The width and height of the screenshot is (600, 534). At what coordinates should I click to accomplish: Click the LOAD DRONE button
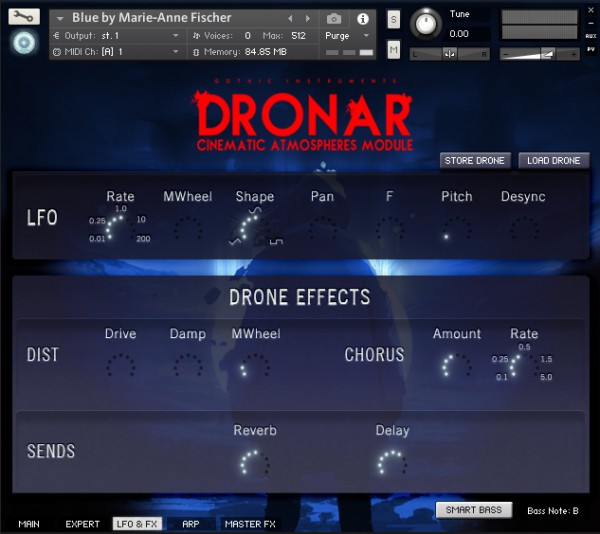tap(553, 161)
